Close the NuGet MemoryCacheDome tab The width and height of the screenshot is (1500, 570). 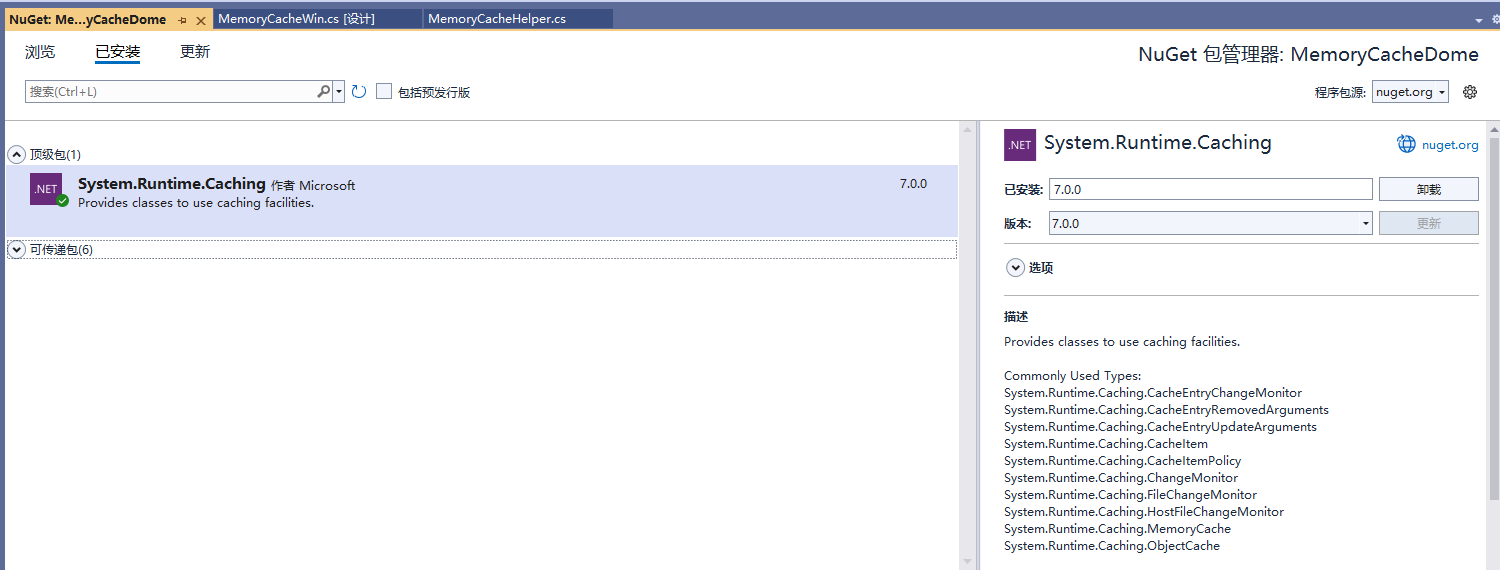201,20
